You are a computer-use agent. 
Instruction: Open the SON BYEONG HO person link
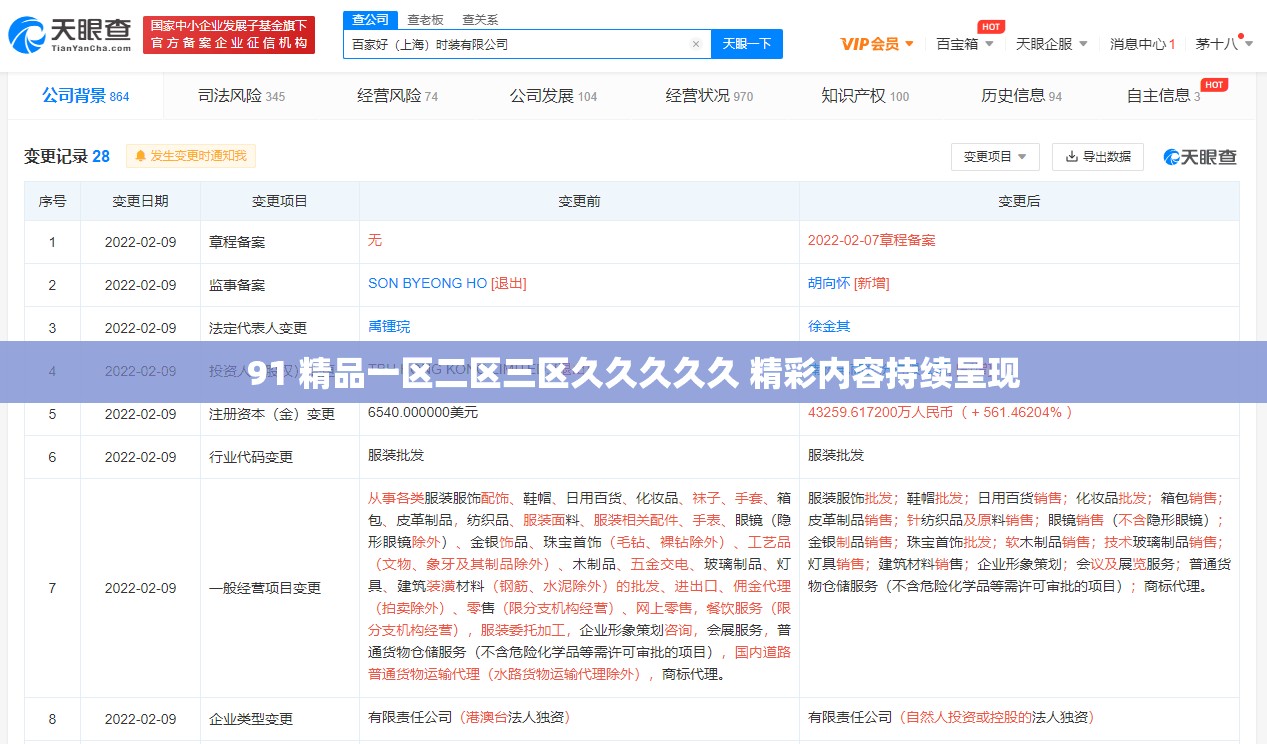point(427,283)
